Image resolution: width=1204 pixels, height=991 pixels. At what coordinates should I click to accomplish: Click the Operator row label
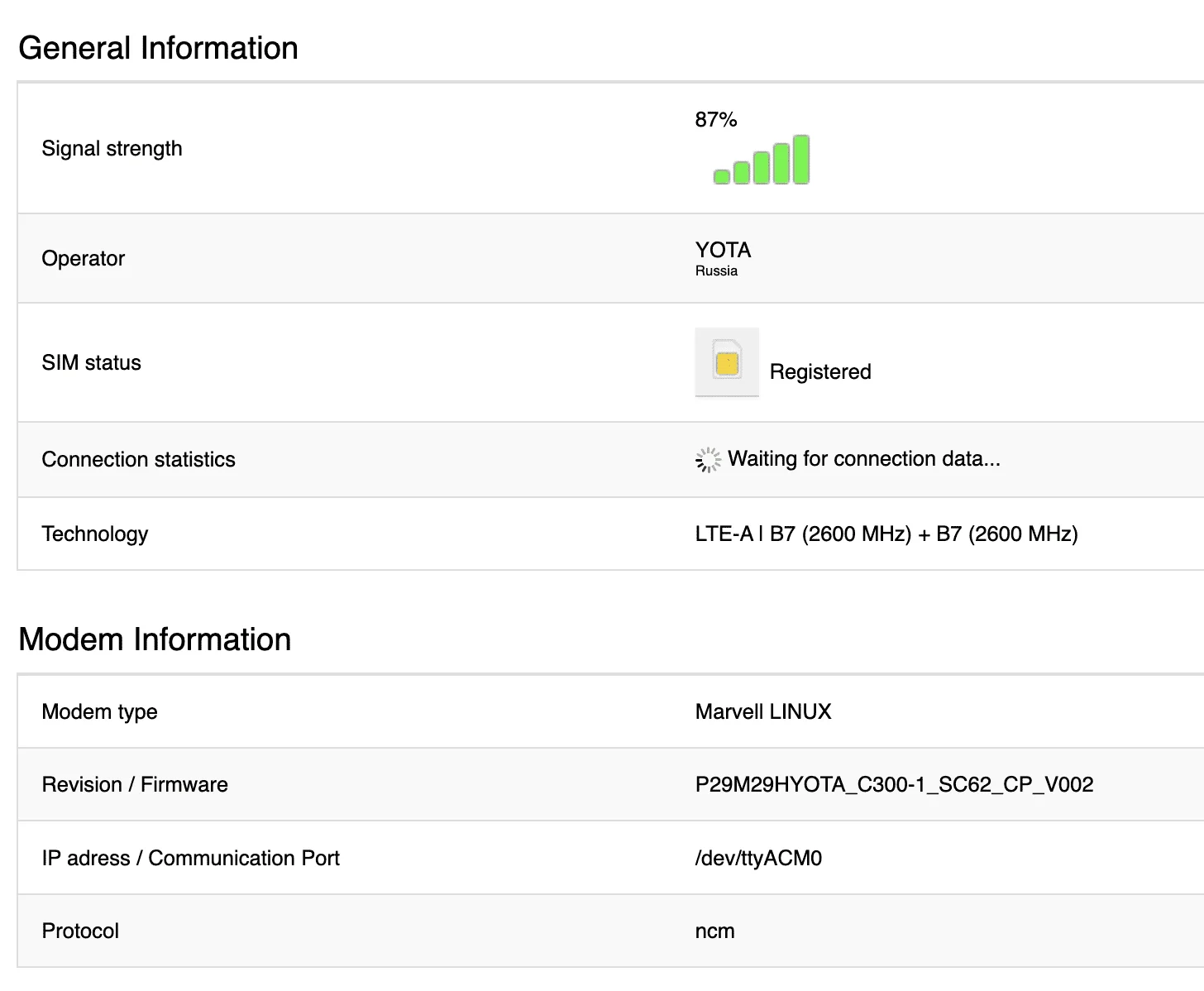point(83,259)
